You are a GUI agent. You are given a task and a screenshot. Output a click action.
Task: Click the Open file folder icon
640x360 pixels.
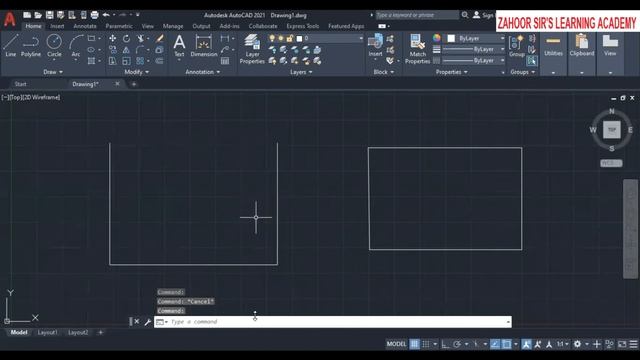tap(38, 15)
